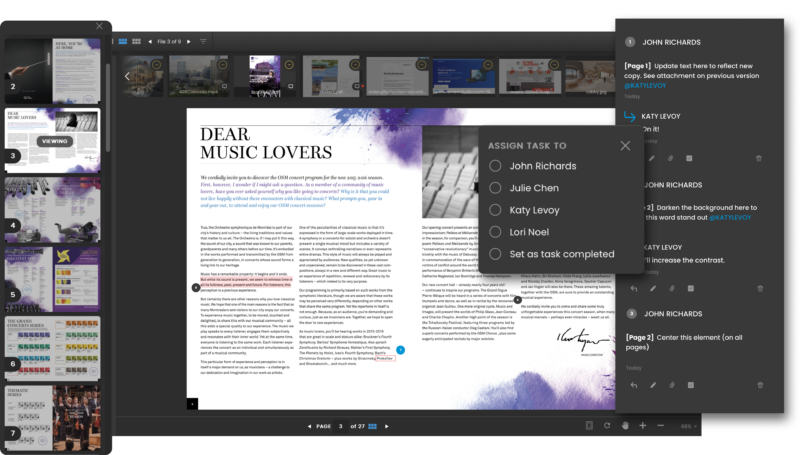Click the page number input showing 3
The height and width of the screenshot is (455, 800).
[341, 426]
